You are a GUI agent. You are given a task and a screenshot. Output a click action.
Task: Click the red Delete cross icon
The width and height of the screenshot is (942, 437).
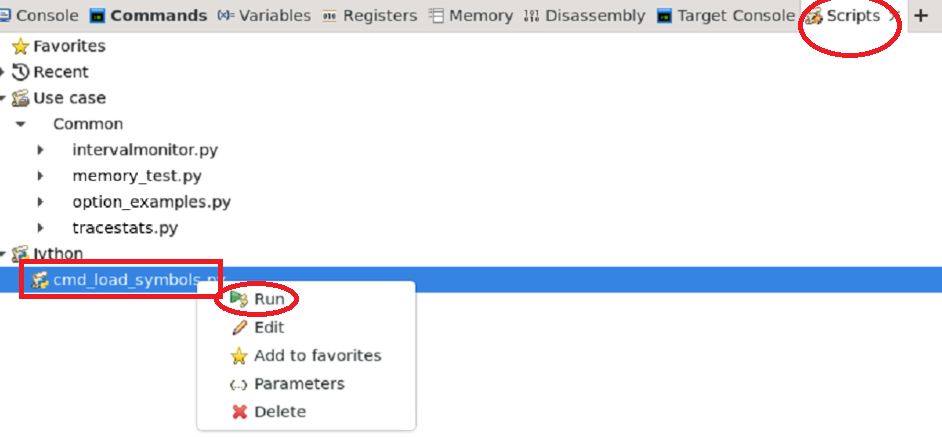coord(239,412)
